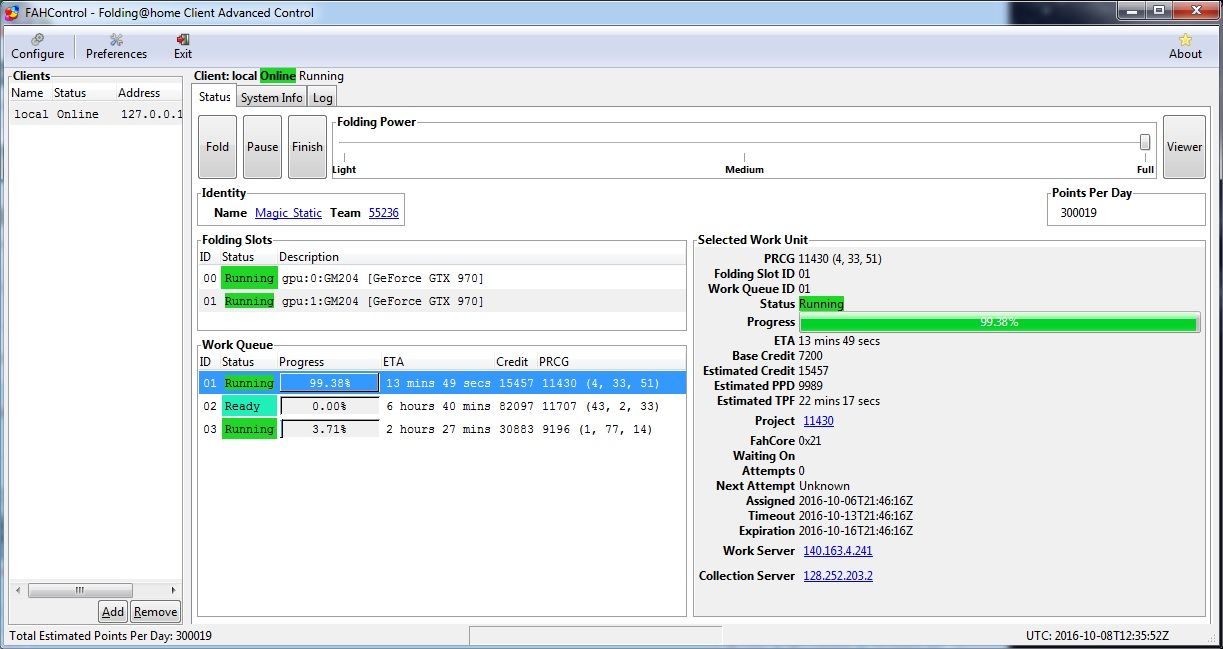Select the local client row

click(x=96, y=114)
